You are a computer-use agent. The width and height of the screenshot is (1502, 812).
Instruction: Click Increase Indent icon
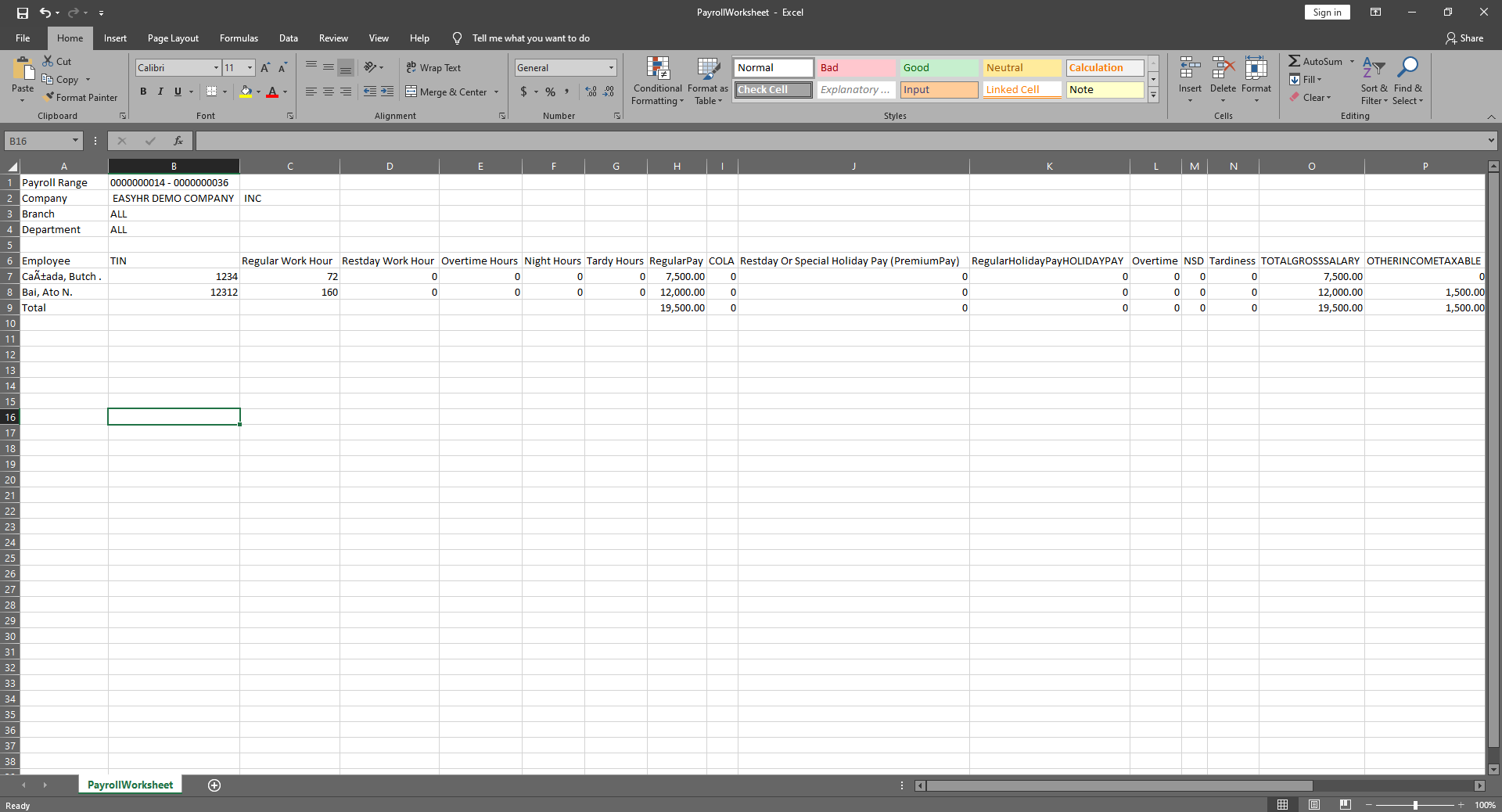(387, 92)
